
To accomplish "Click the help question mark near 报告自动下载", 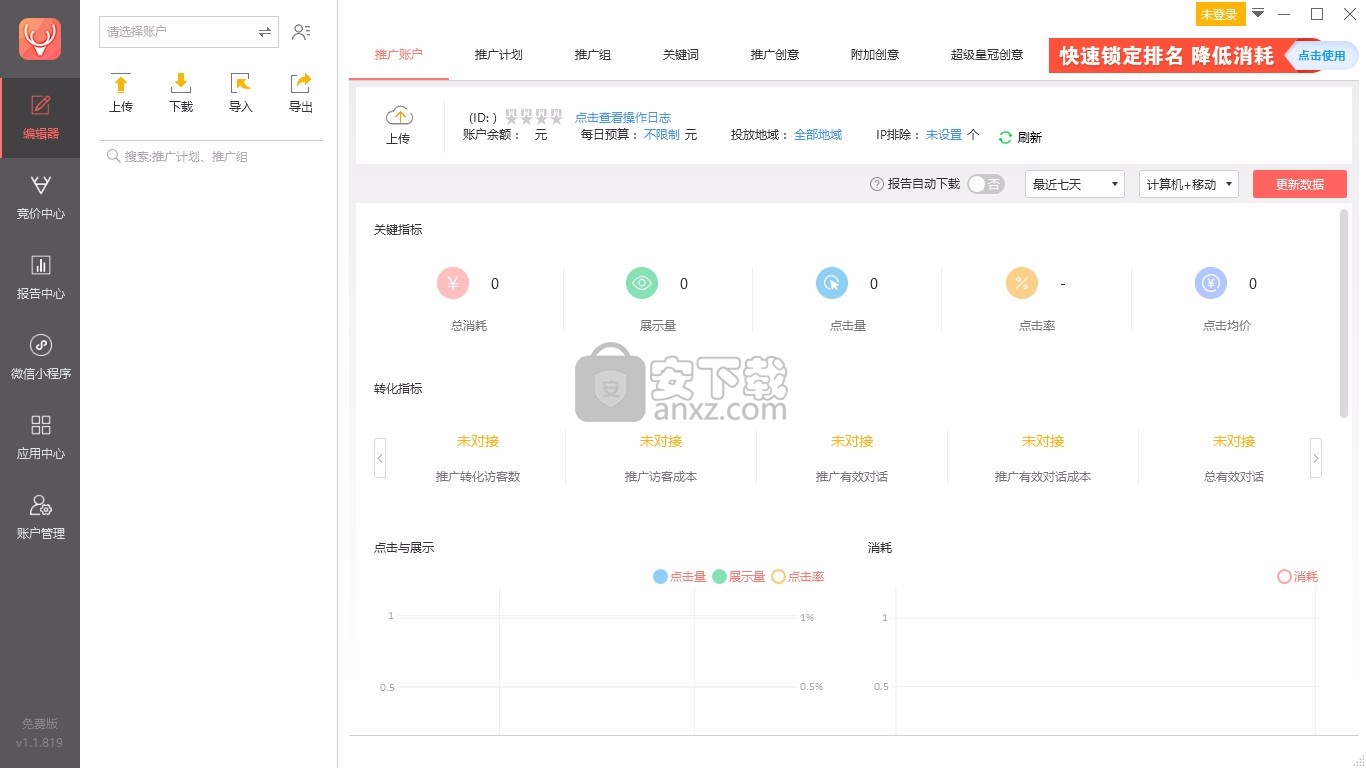I will pos(877,184).
